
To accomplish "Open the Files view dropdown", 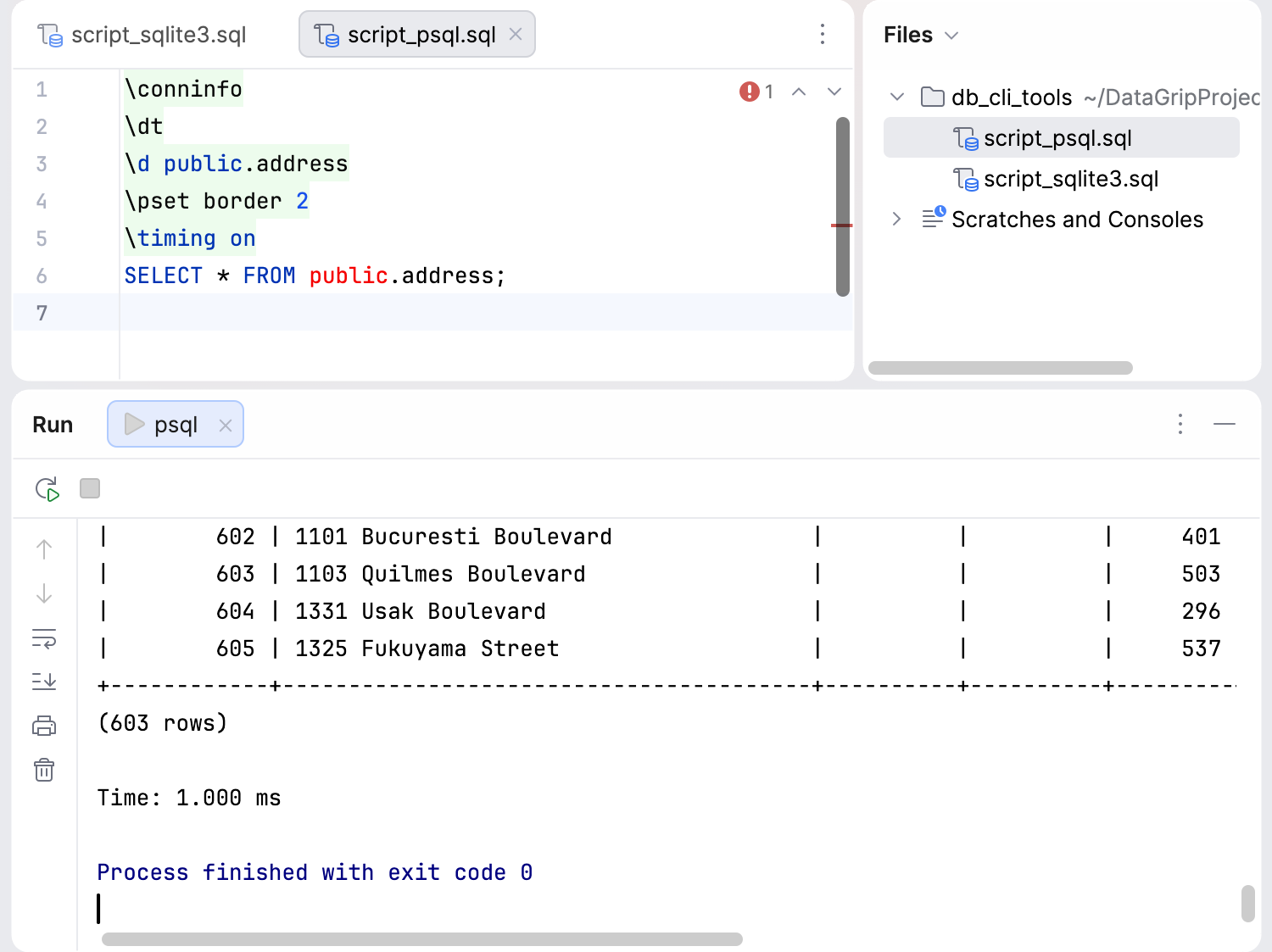I will click(x=921, y=35).
